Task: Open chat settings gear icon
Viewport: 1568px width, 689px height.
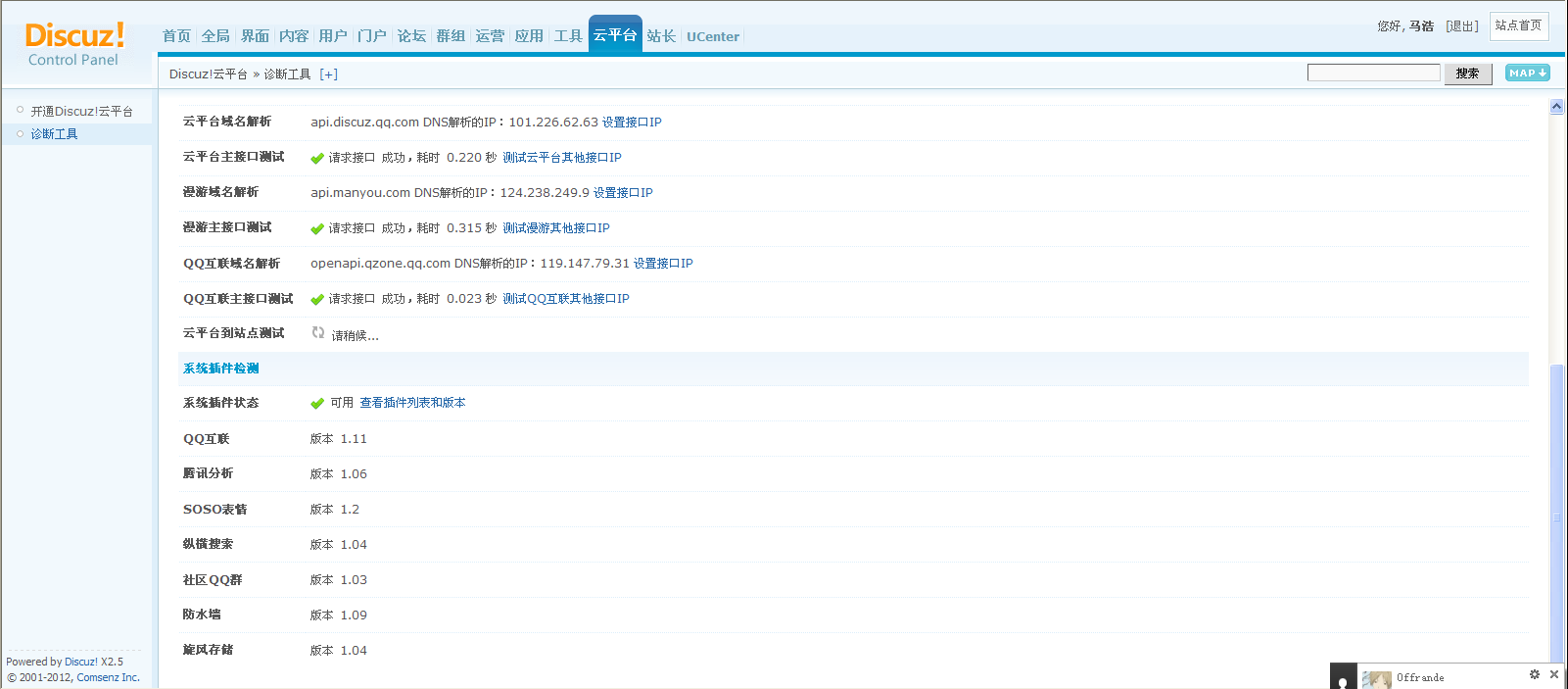Action: [x=1535, y=674]
